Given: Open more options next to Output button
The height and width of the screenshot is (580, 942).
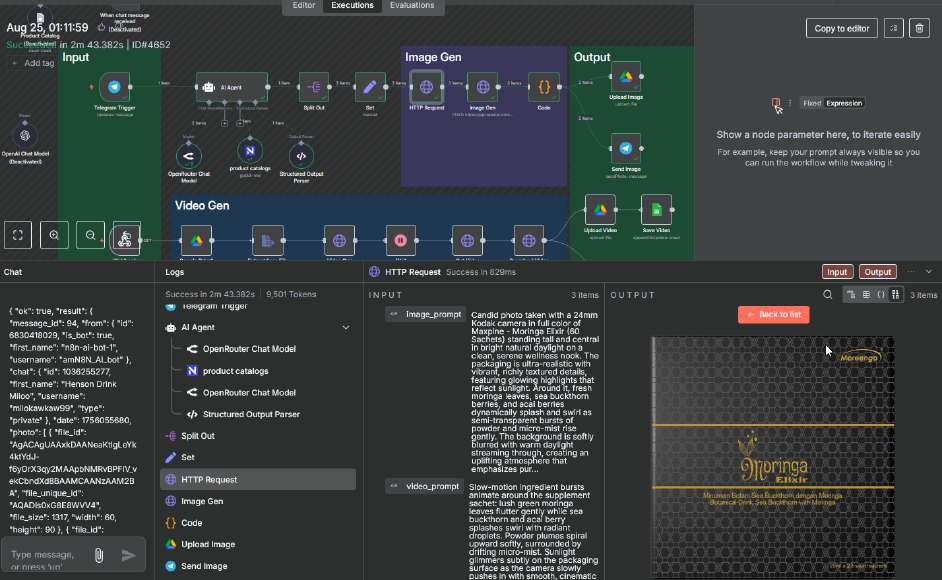Looking at the screenshot, I should click(x=911, y=272).
